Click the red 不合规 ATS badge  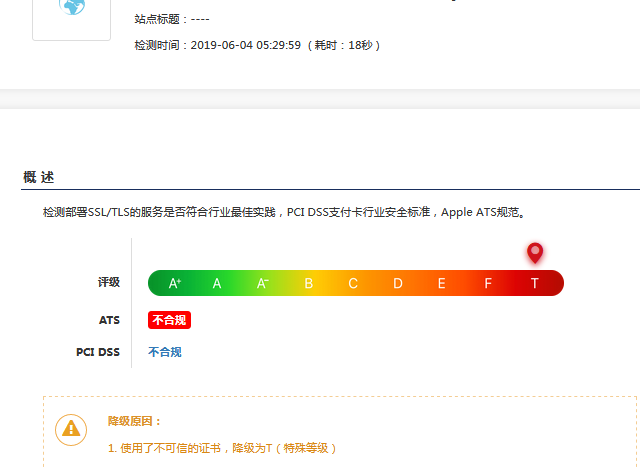coord(169,320)
